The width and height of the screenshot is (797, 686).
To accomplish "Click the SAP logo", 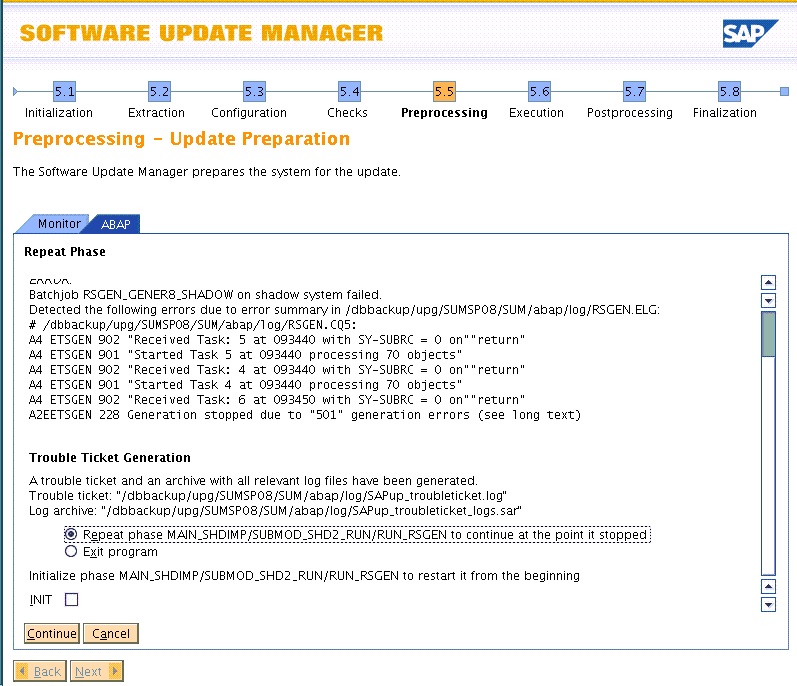I will pyautogui.click(x=750, y=34).
